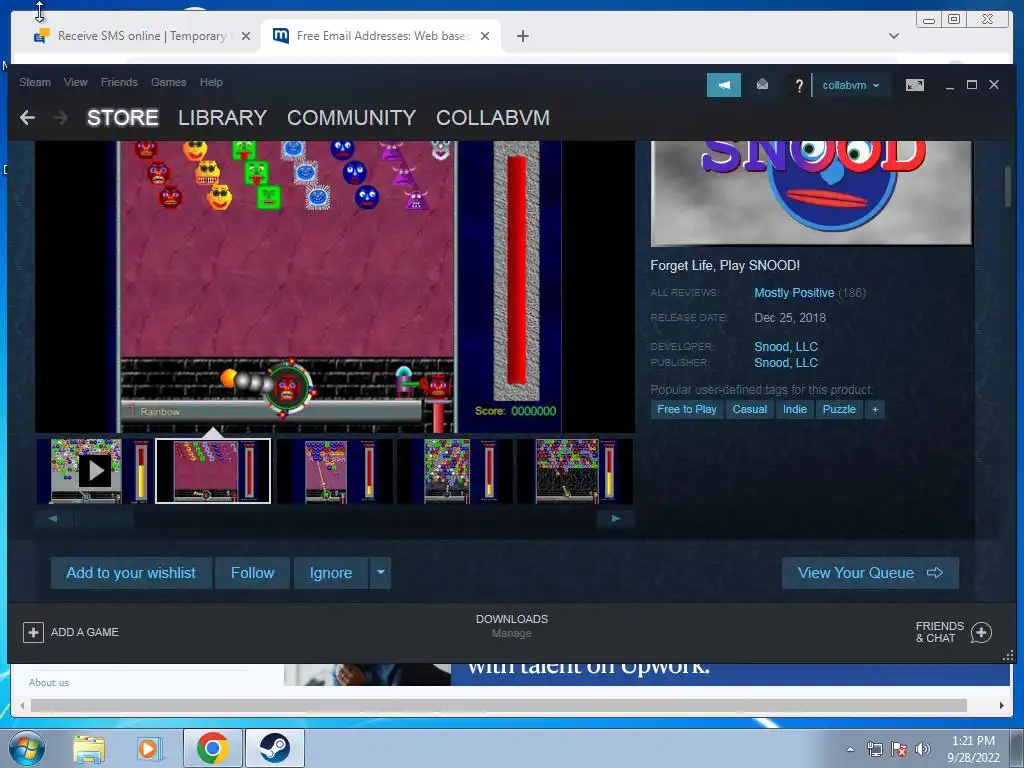
Task: Open network tray icon
Action: [x=874, y=749]
